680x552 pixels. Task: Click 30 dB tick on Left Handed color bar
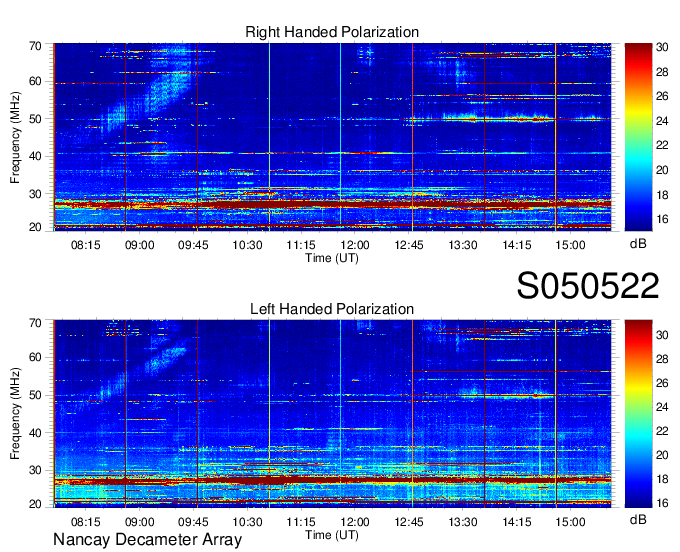point(662,335)
